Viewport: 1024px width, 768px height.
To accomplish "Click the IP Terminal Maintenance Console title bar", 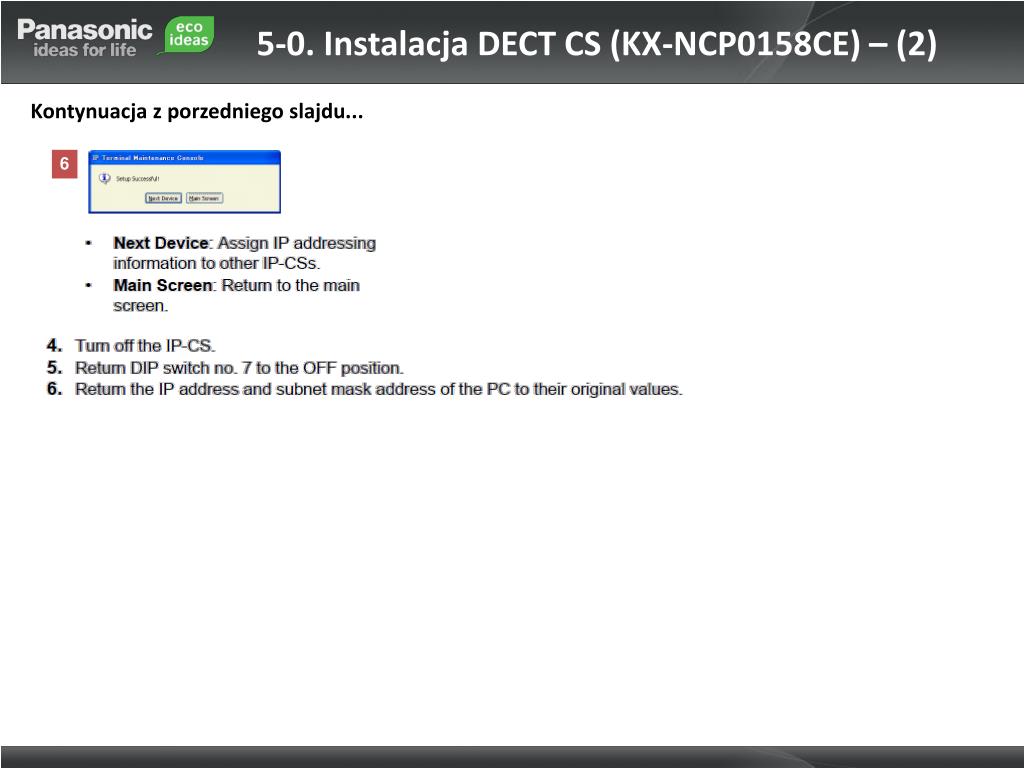I will point(185,157).
